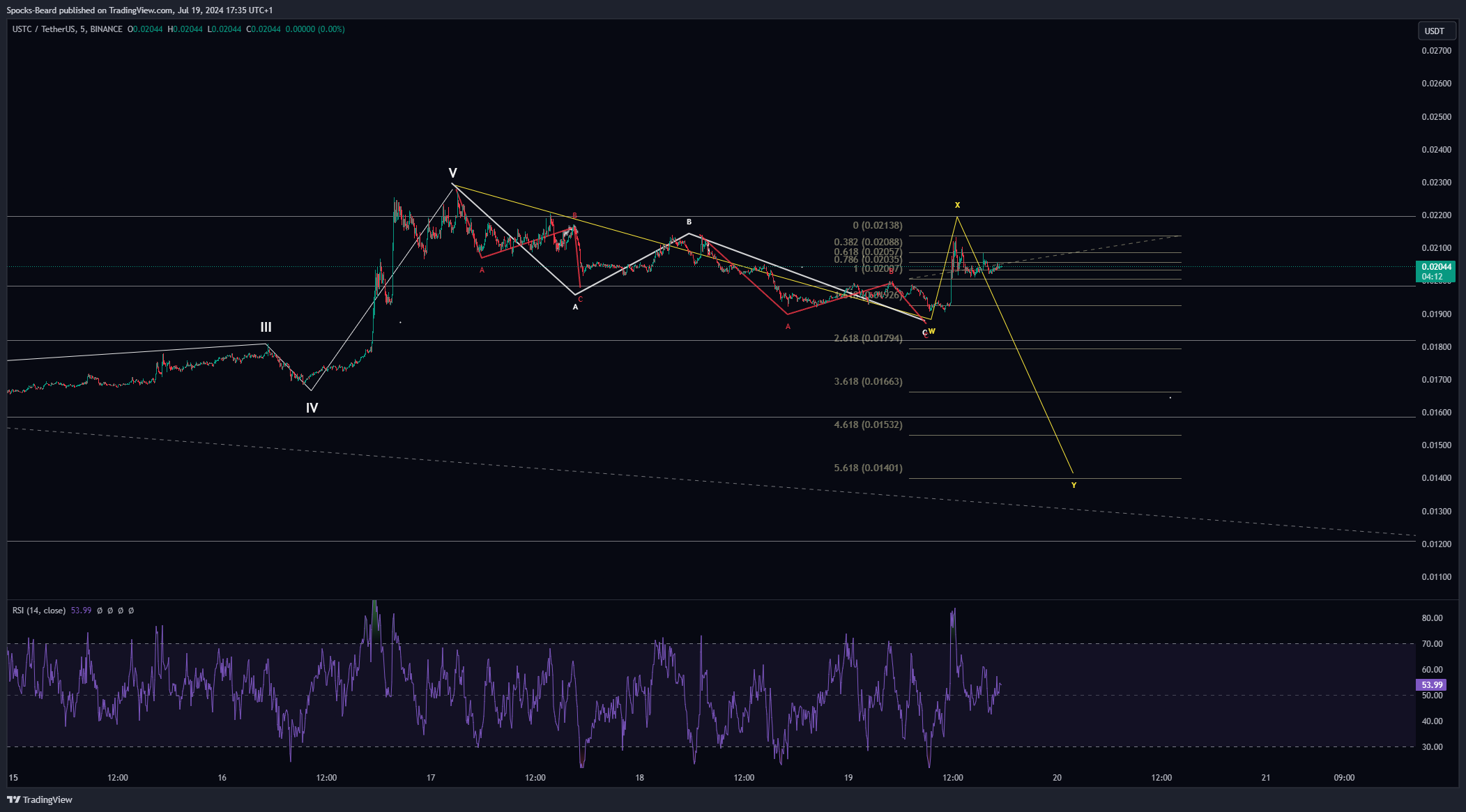Click date 19 on the time axis
This screenshot has width=1466, height=812.
tap(848, 778)
